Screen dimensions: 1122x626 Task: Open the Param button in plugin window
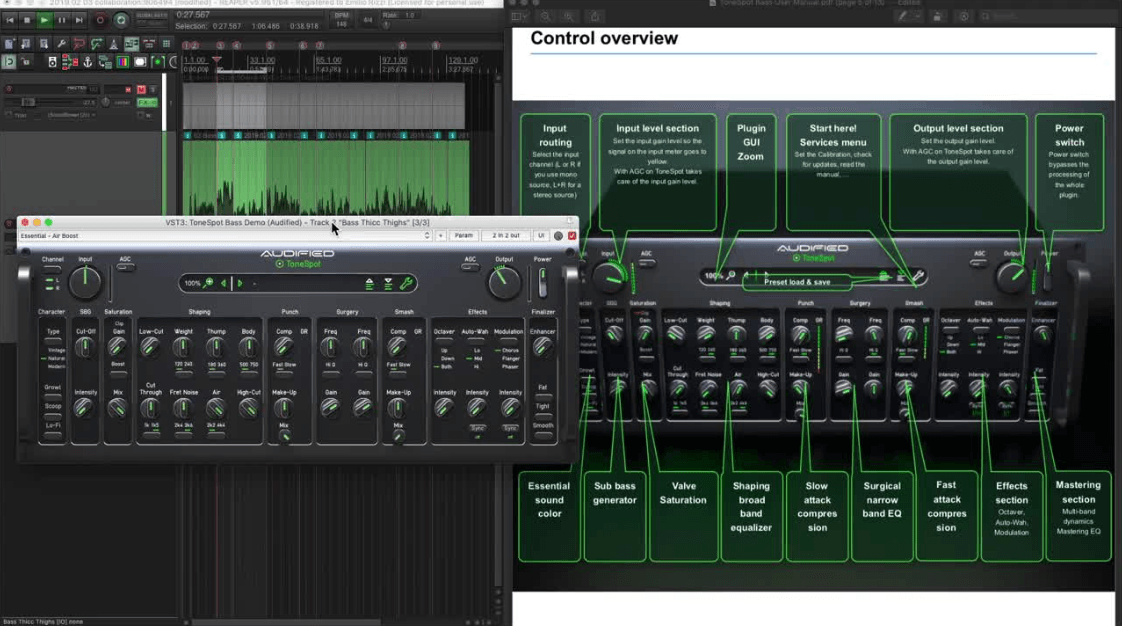[464, 235]
